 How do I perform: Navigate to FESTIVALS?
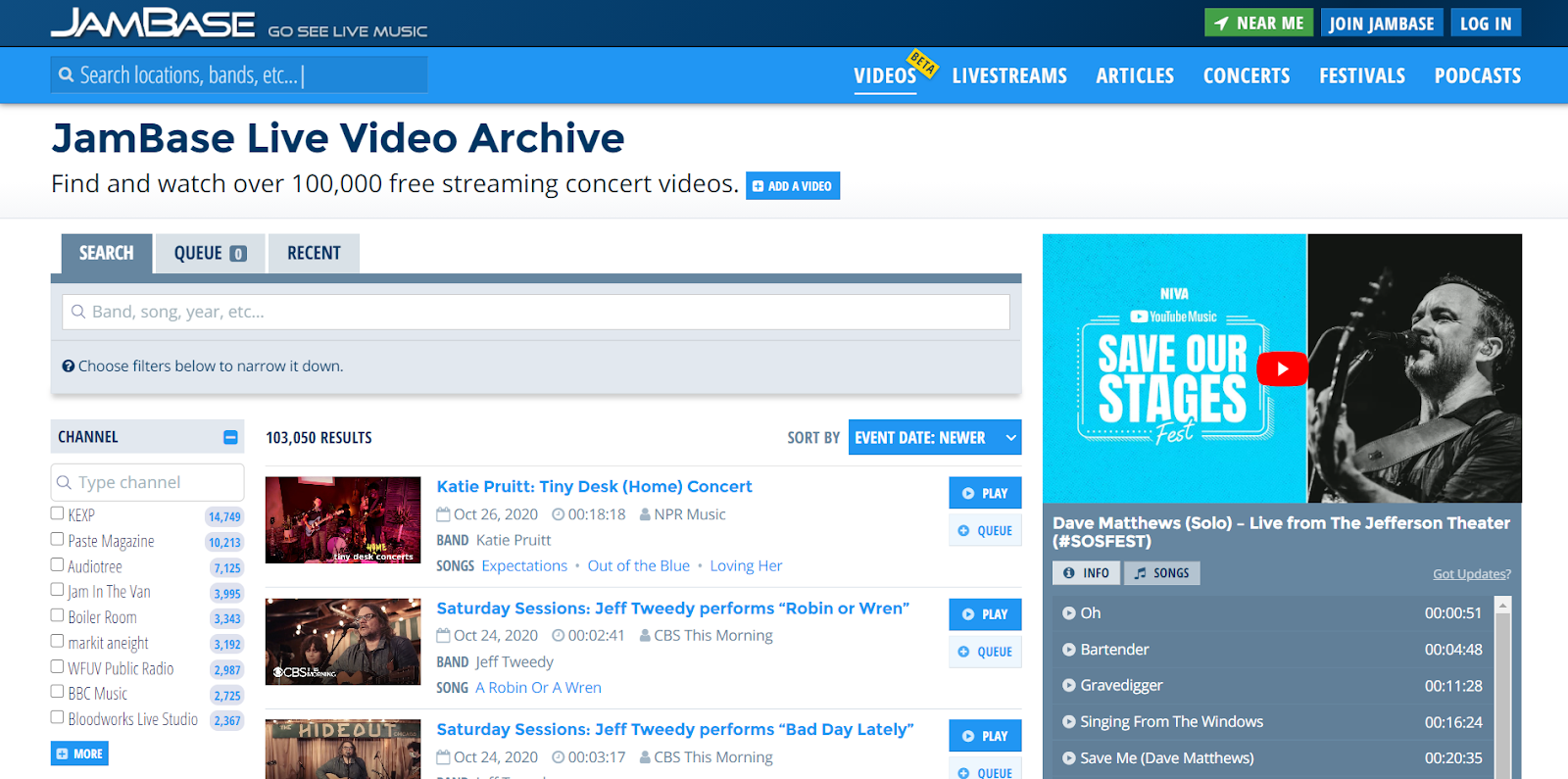pyautogui.click(x=1362, y=75)
